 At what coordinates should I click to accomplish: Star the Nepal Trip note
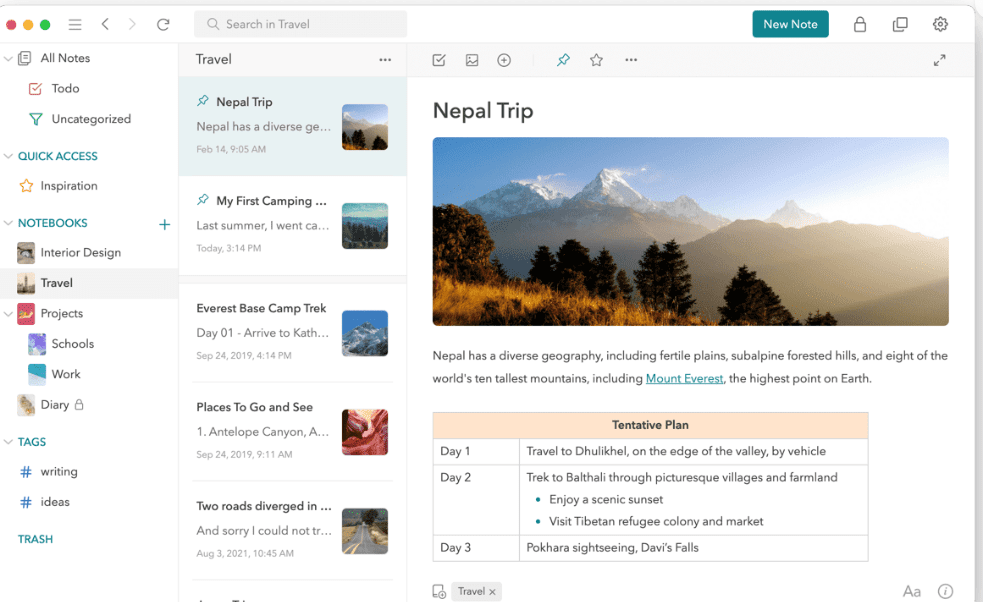[596, 60]
